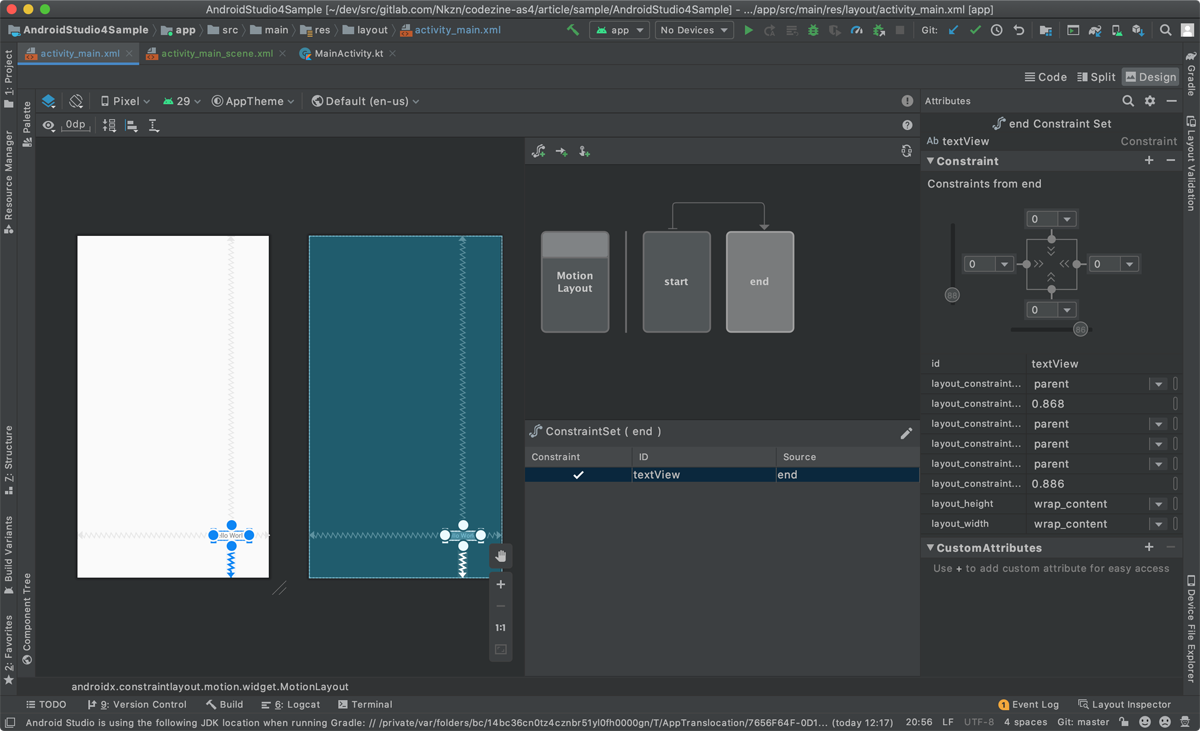Switch to Code view mode
Viewport: 1200px width, 731px height.
coord(1046,77)
